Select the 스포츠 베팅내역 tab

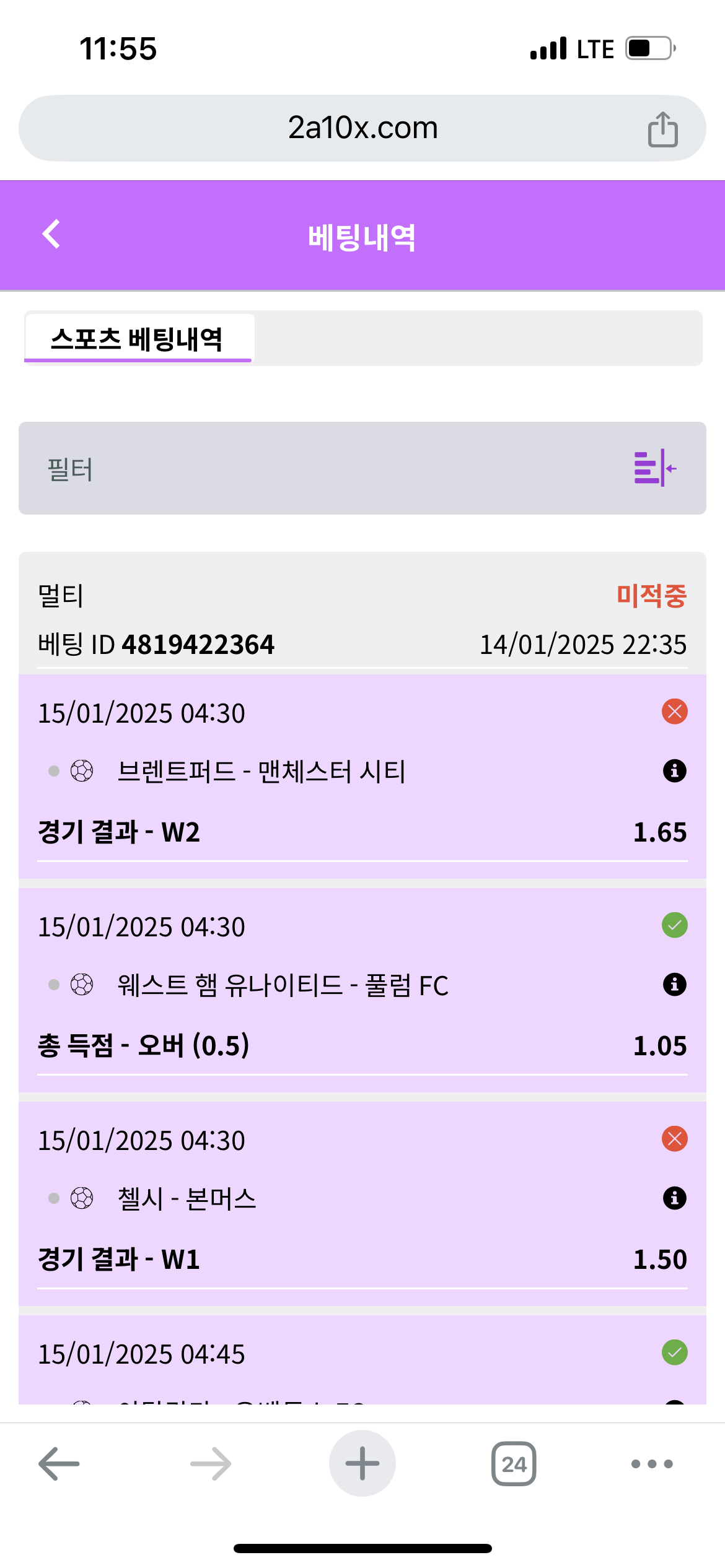click(x=138, y=339)
